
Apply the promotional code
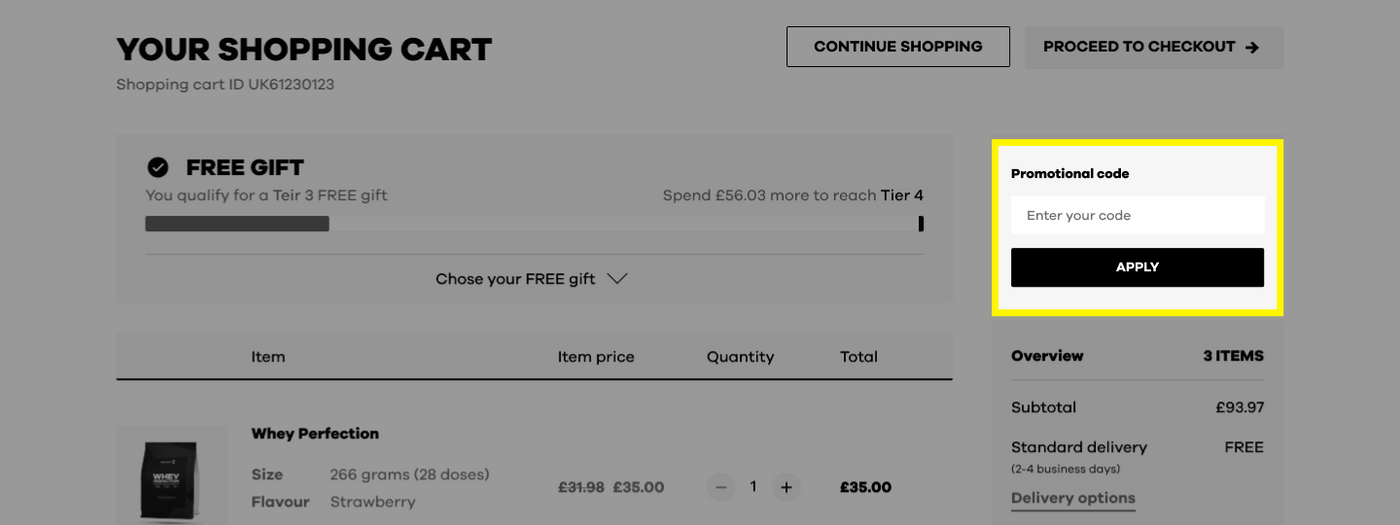pyautogui.click(x=1137, y=267)
